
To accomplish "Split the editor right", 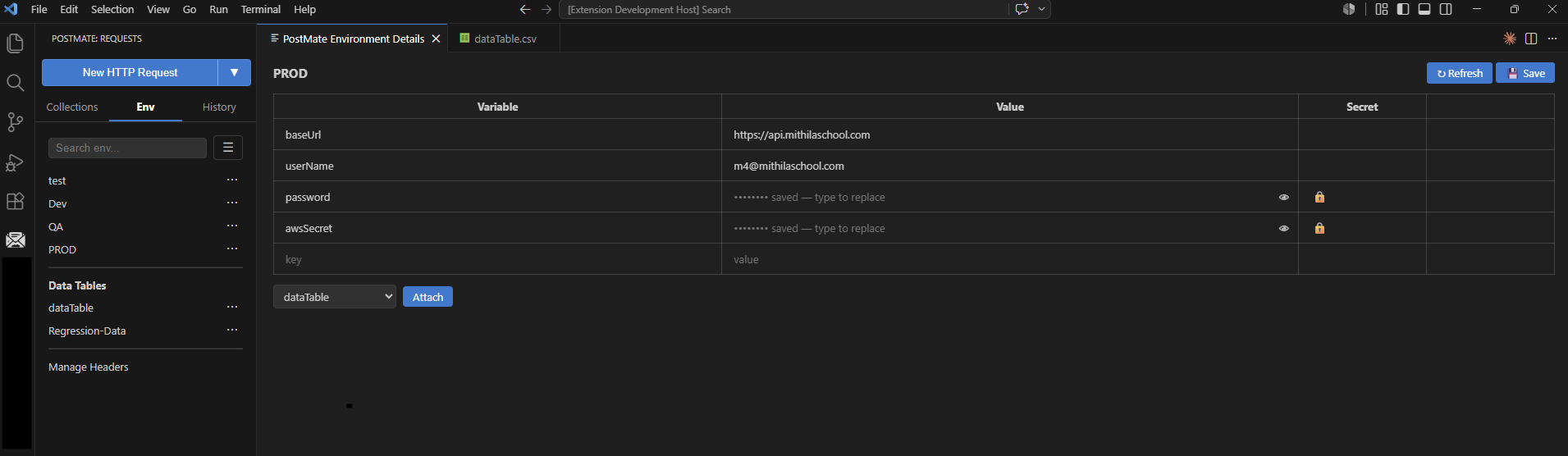I will [x=1531, y=39].
